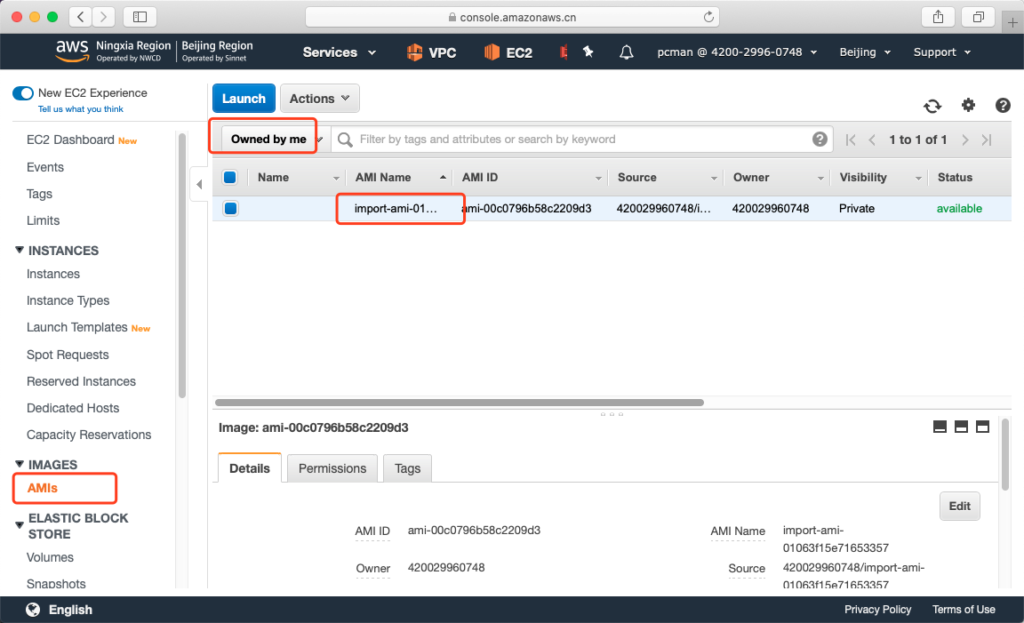Open Instances in the sidebar
Viewport: 1024px width, 623px height.
click(x=53, y=274)
